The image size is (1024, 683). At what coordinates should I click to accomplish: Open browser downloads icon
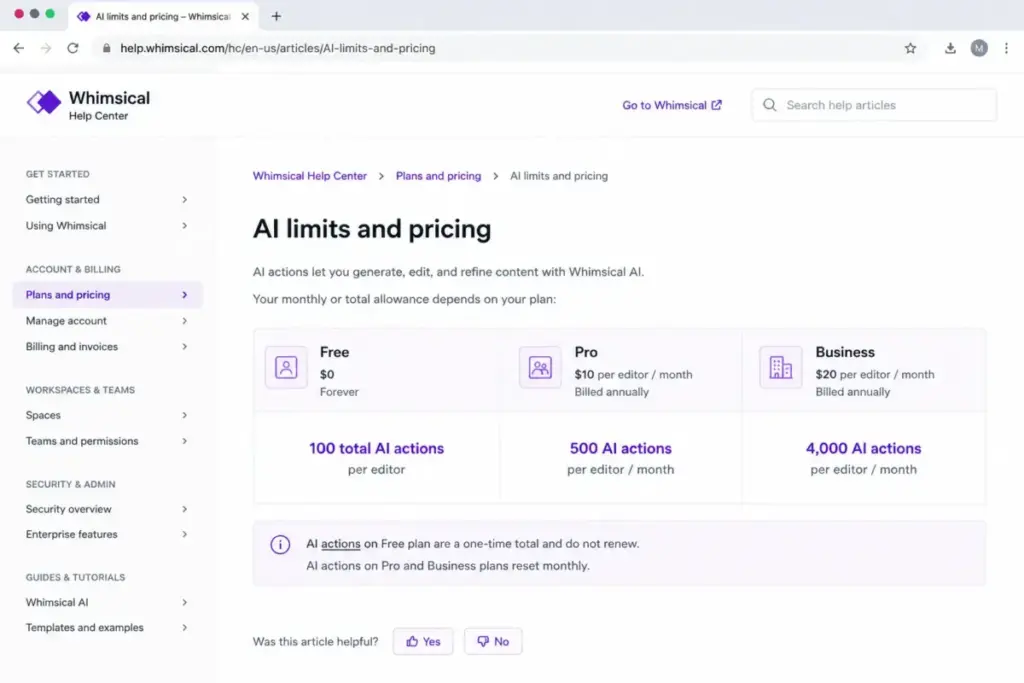950,48
